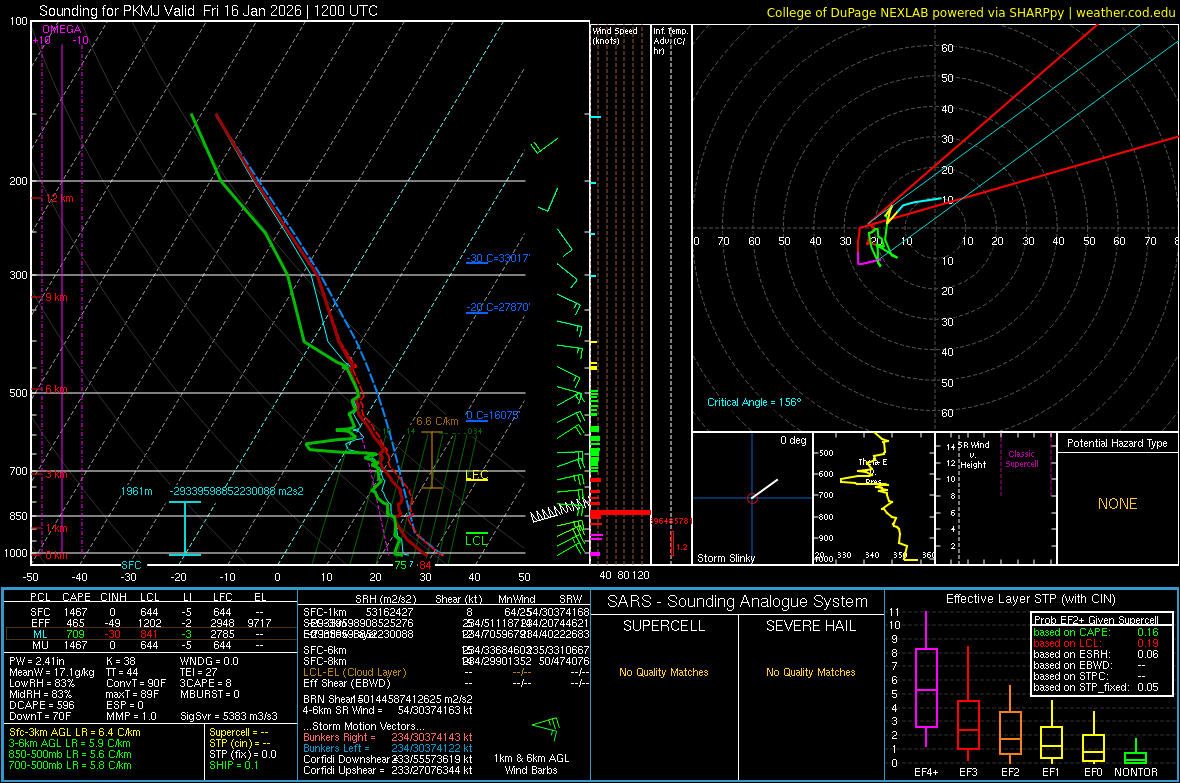Screen dimensions: 1180x783
Task: Click the 'based on STP_fixed:' probability row
Action: point(1096,687)
